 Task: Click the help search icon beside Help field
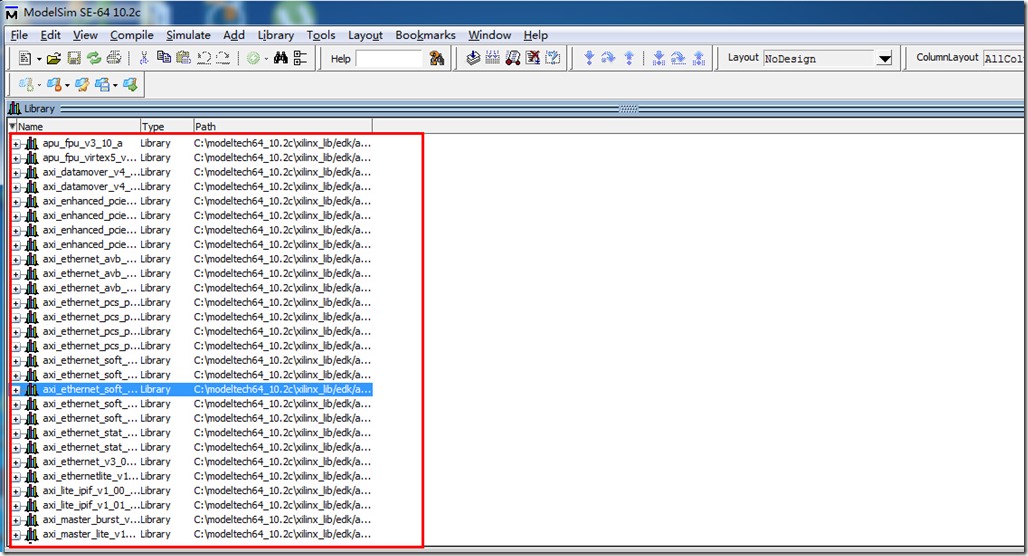pyautogui.click(x=437, y=58)
